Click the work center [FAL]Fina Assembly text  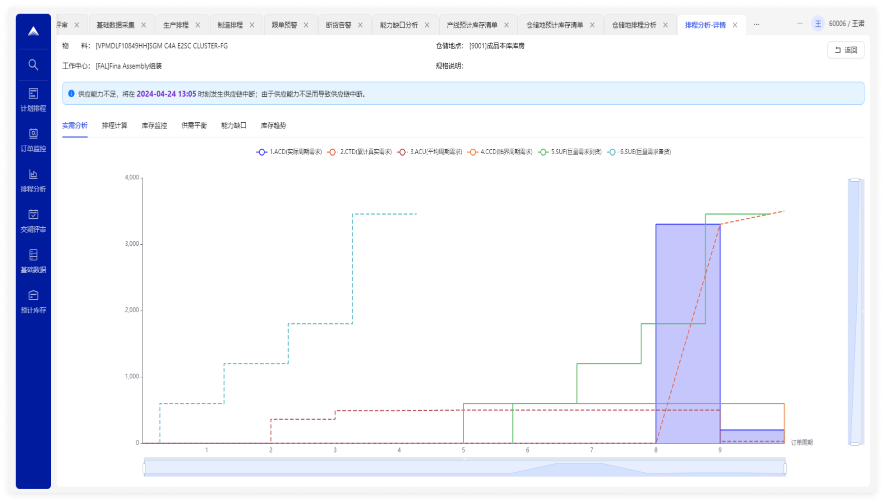pos(128,66)
